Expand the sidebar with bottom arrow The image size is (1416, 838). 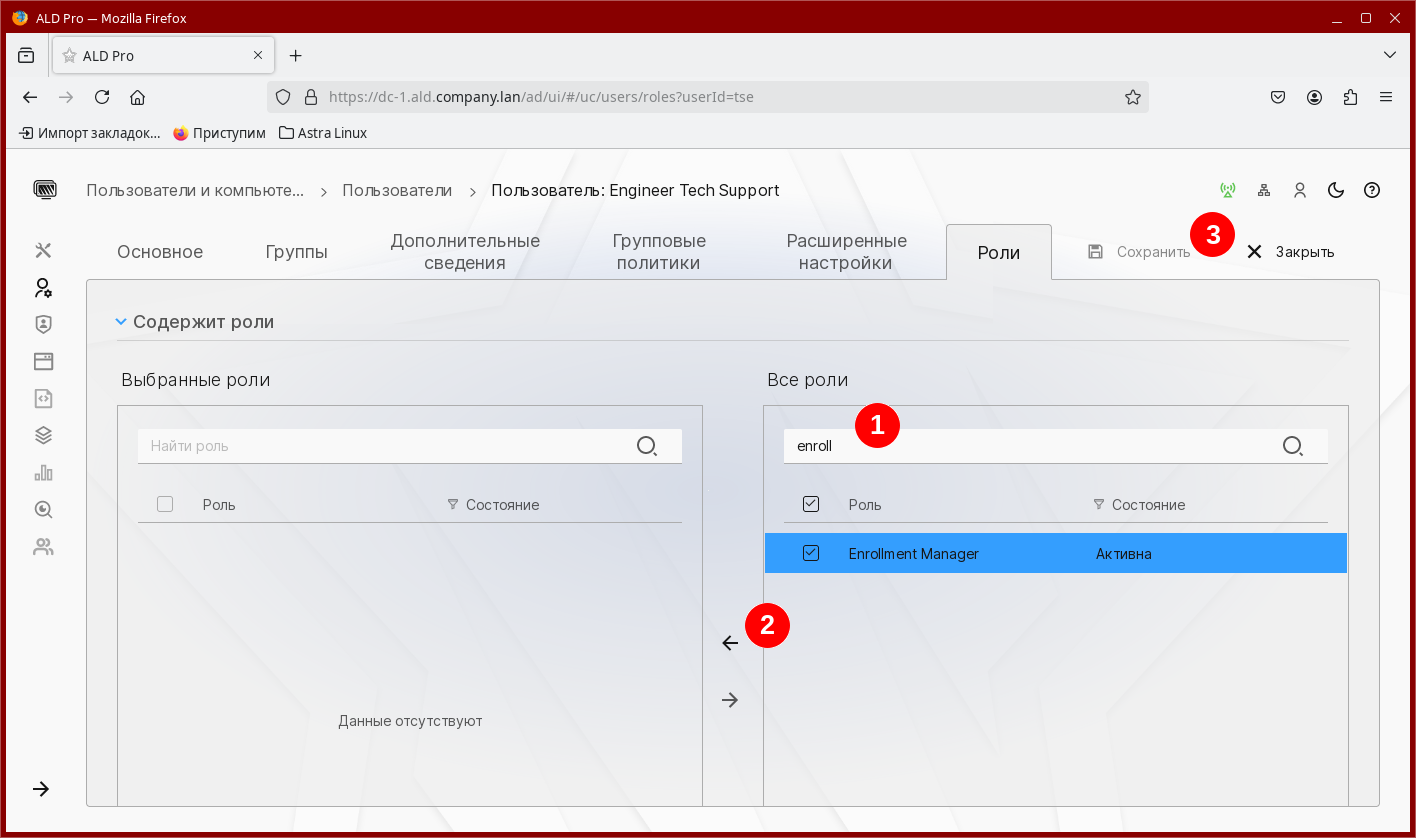[x=41, y=789]
